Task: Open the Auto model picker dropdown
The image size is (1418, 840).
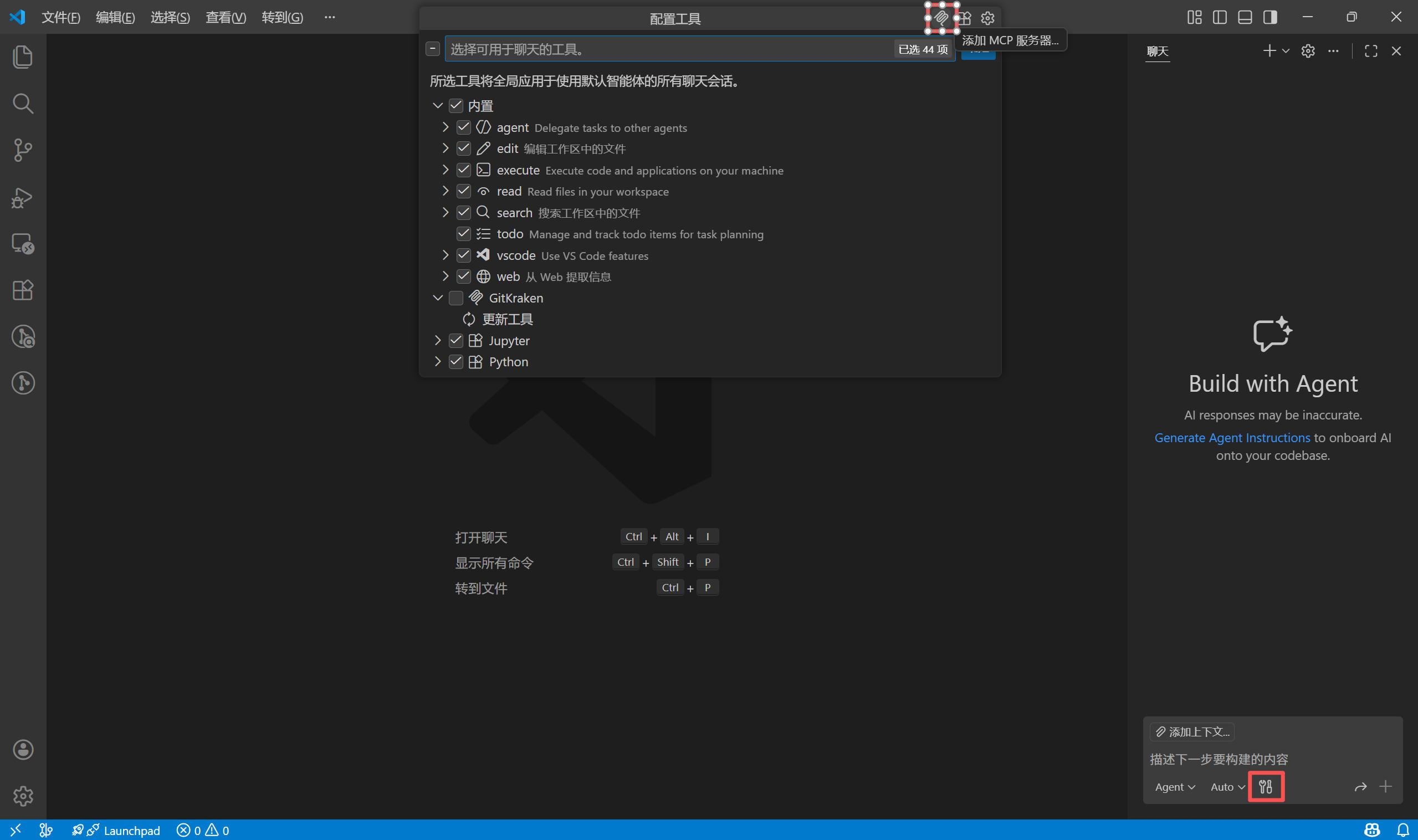Action: click(x=1227, y=787)
